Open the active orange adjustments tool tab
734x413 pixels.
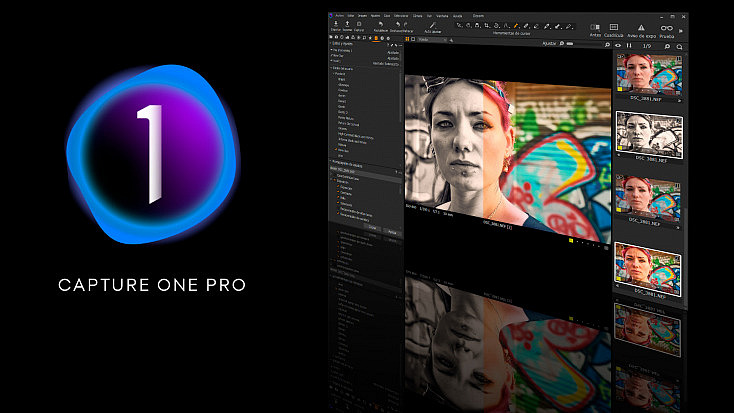click(x=376, y=38)
